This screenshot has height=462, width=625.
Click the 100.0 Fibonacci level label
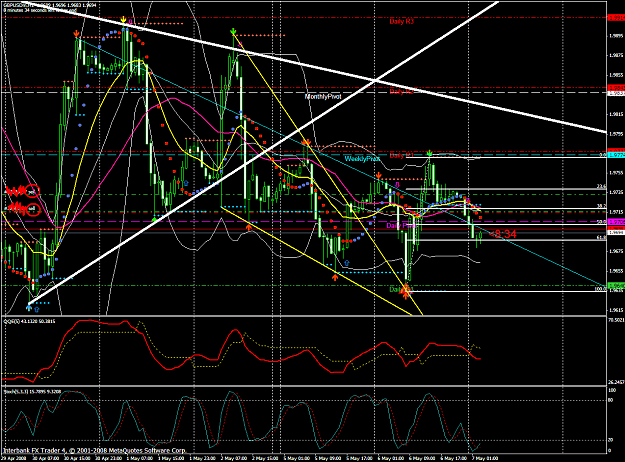[600, 289]
